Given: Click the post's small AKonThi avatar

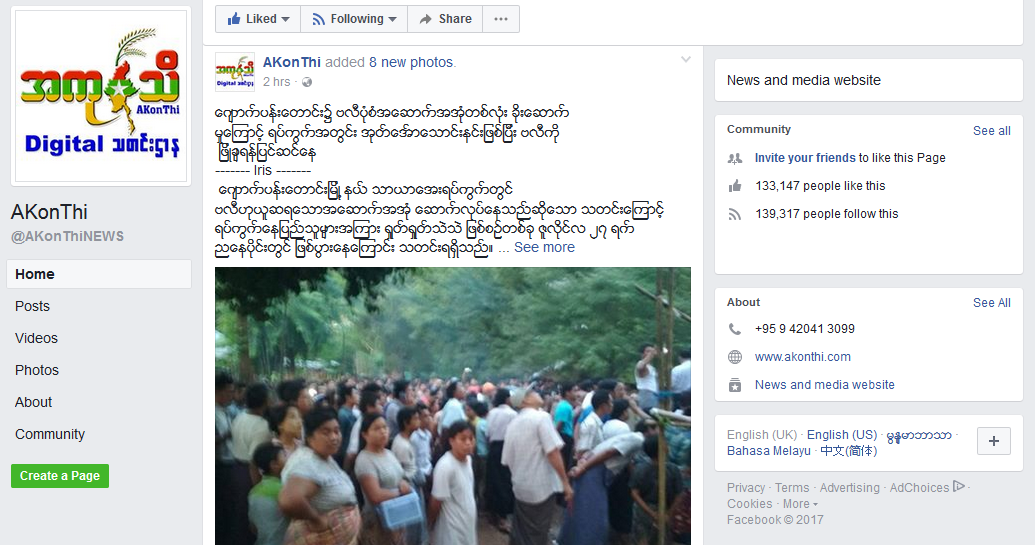Looking at the screenshot, I should coord(235,72).
